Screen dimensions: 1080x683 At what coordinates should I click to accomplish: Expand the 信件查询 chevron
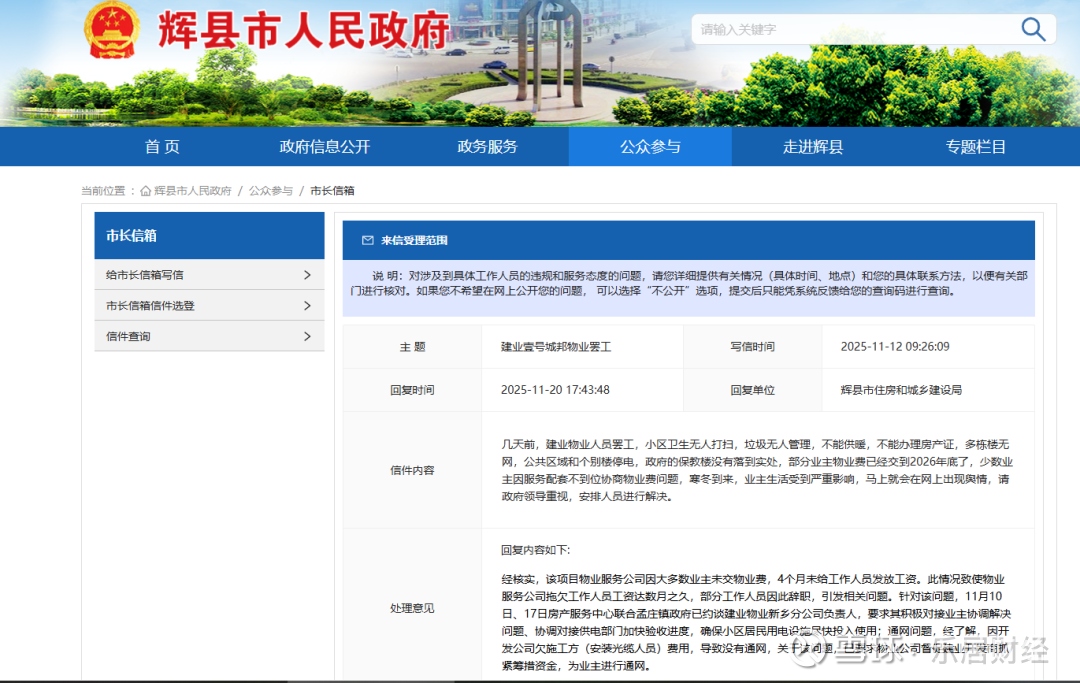[x=307, y=337]
